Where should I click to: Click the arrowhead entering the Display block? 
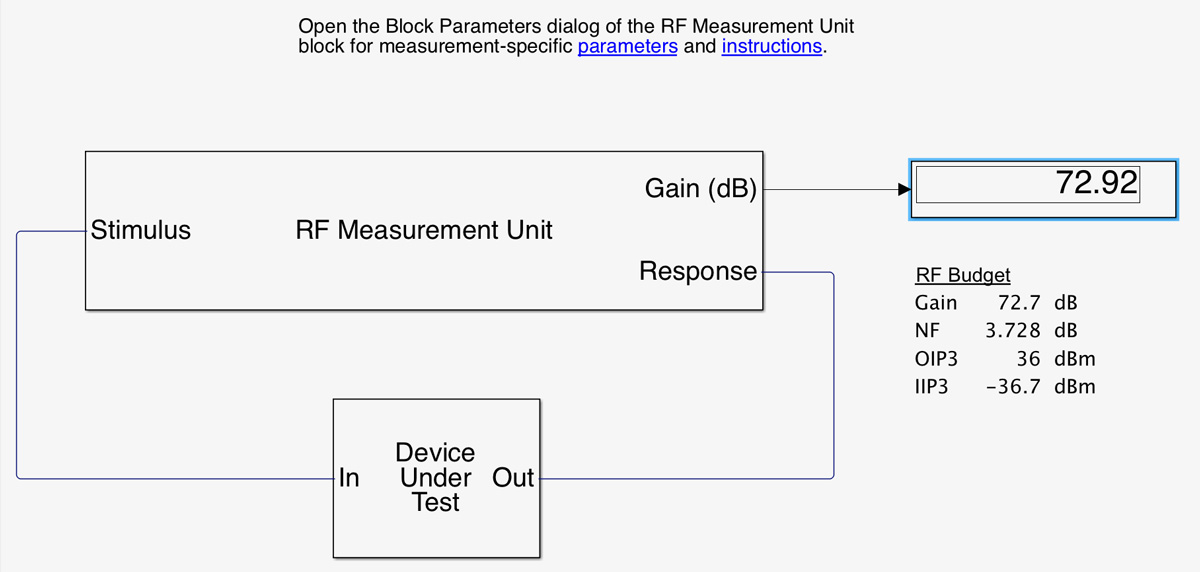tap(903, 189)
